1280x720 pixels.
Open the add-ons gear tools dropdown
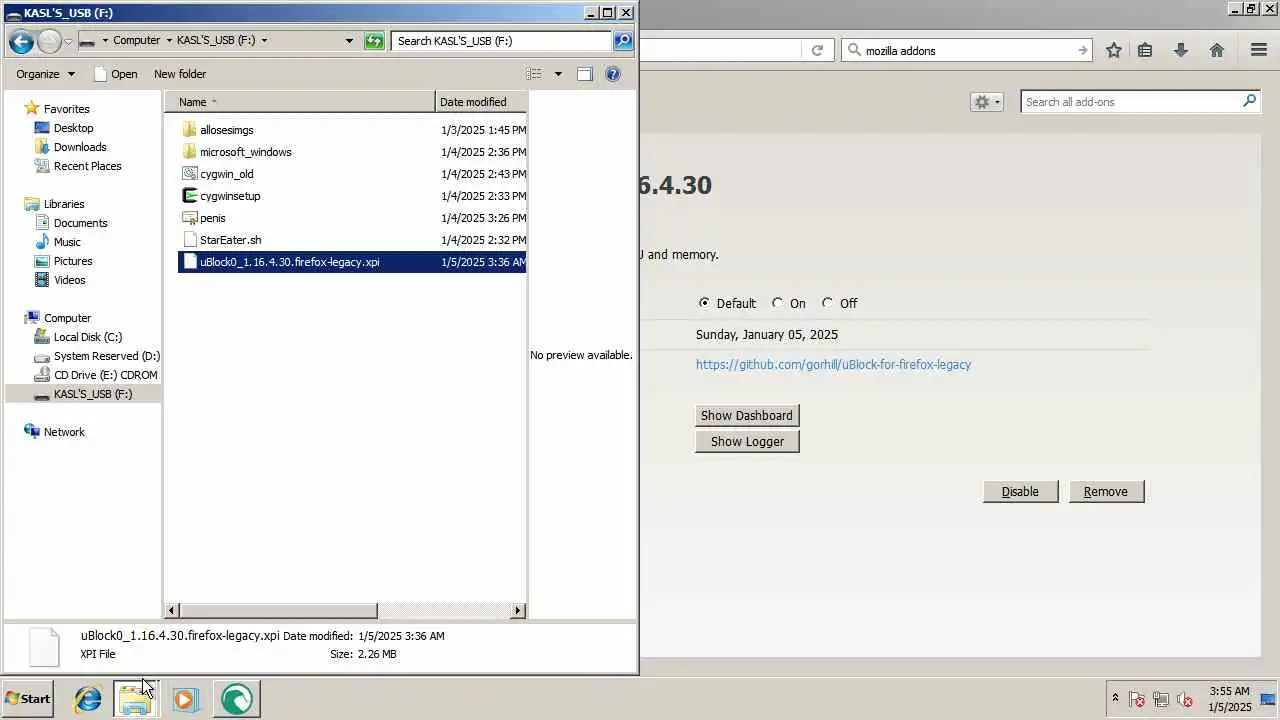tap(986, 102)
